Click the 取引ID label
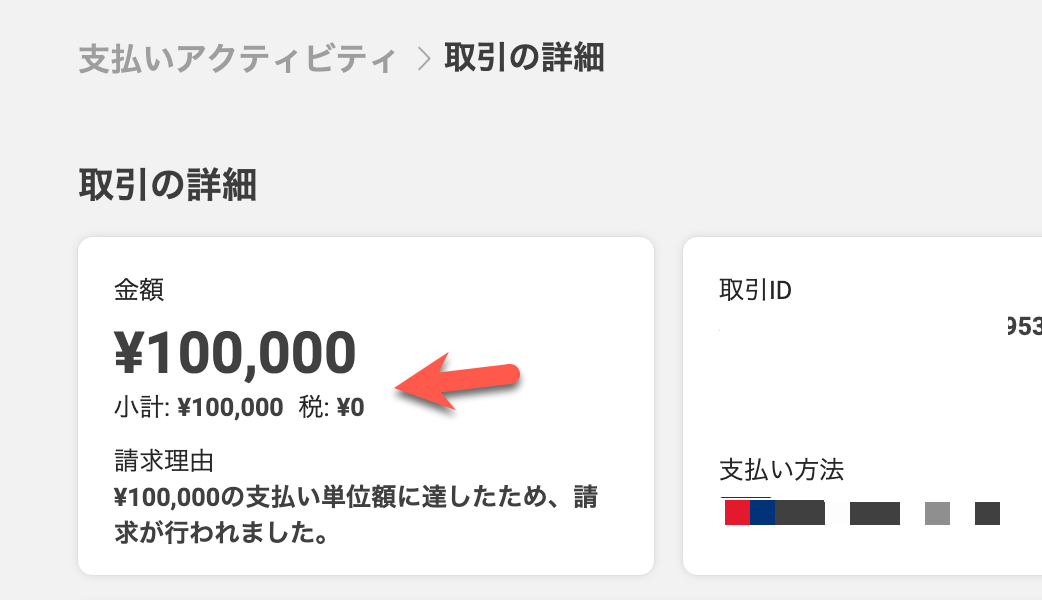1042x600 pixels. [755, 290]
